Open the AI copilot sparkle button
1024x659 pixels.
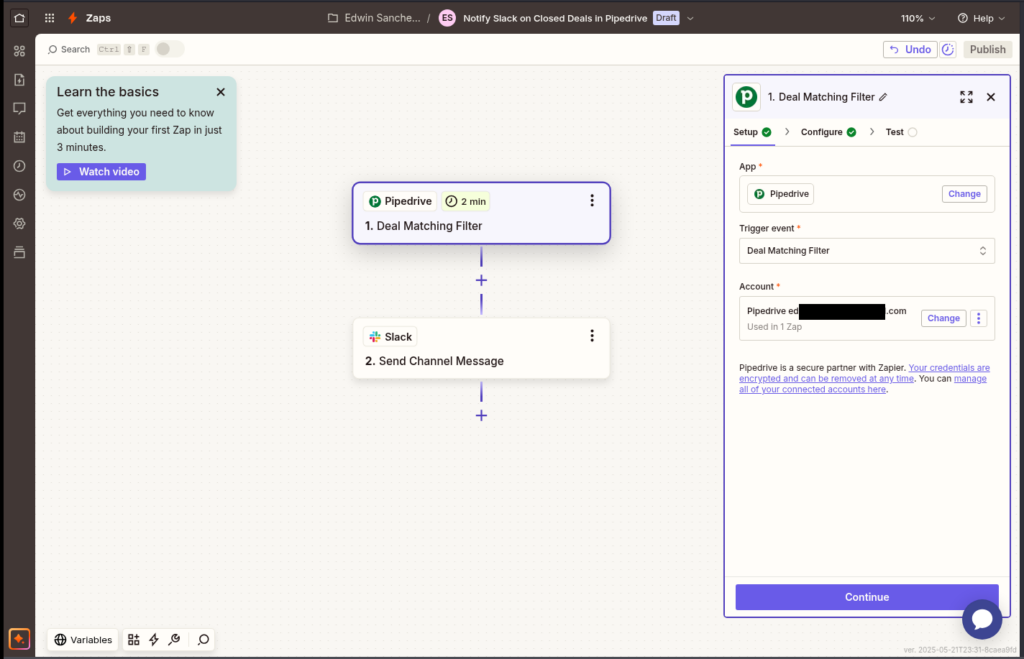[20, 639]
